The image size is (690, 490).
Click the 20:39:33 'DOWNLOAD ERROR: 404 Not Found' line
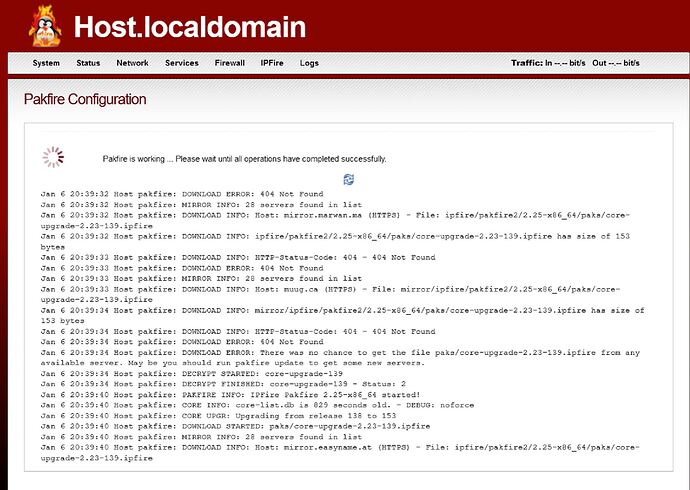click(x=182, y=268)
